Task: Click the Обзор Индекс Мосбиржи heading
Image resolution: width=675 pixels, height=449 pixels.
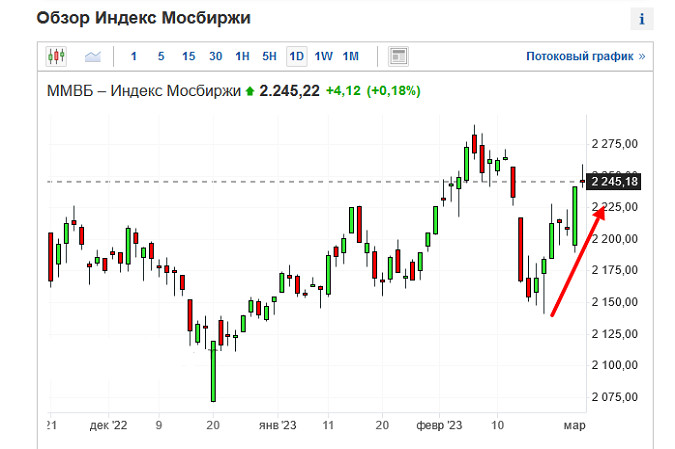Action: pyautogui.click(x=143, y=19)
